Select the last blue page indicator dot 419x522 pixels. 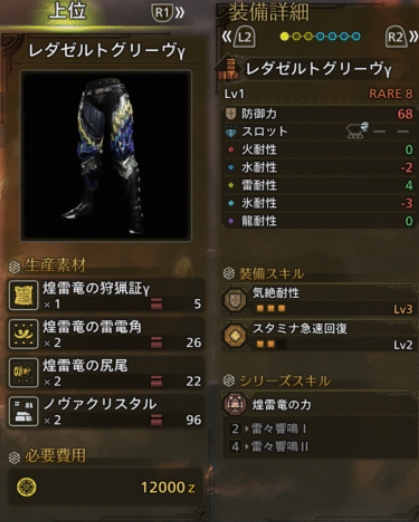coord(356,36)
